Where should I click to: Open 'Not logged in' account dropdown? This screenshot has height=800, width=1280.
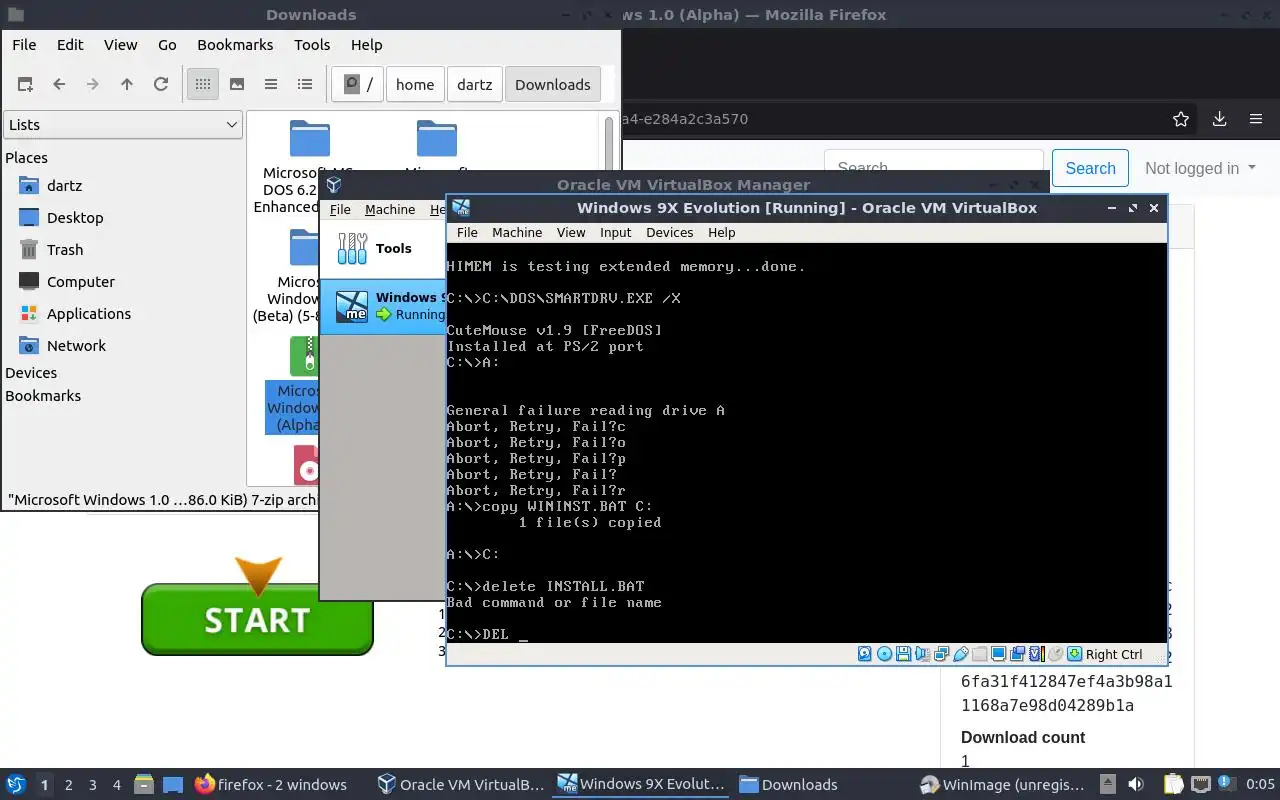(1200, 168)
